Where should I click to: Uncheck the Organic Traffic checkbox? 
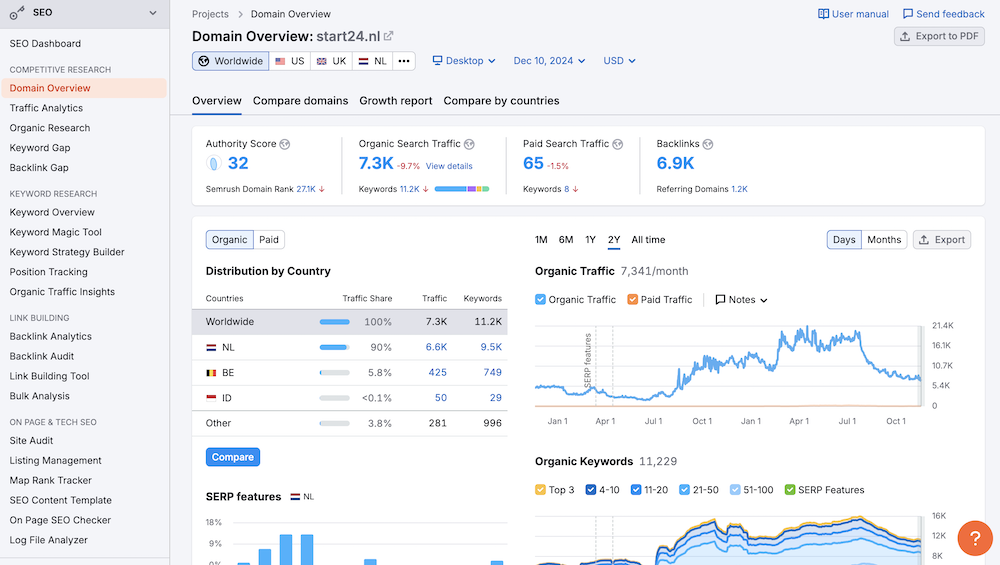point(541,299)
